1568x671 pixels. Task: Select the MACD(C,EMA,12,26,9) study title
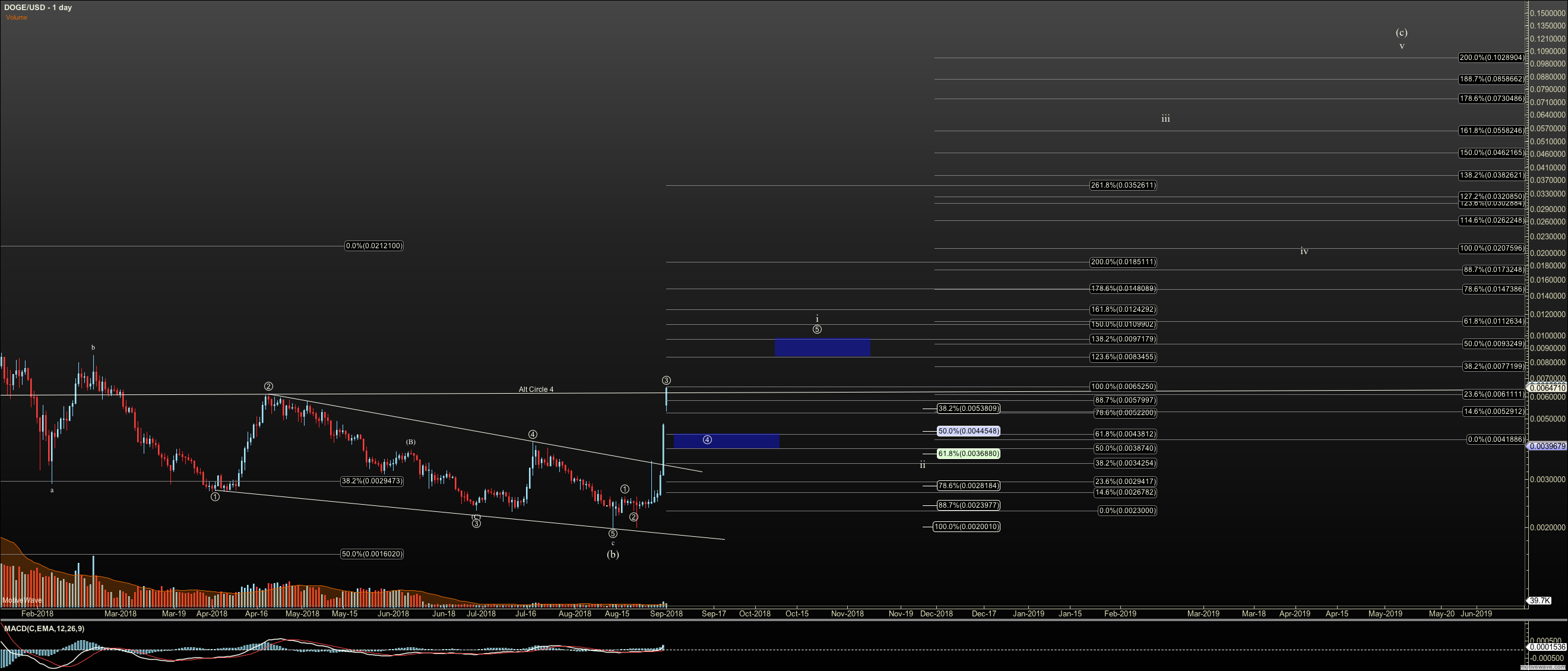tap(44, 628)
